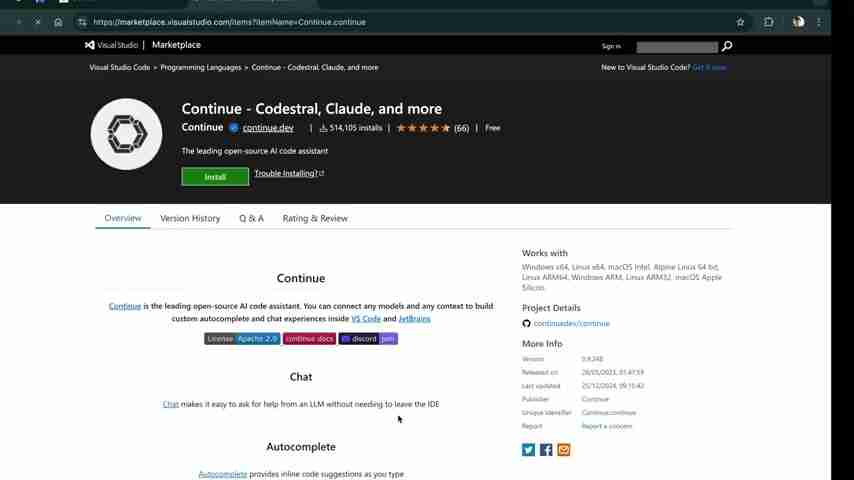
Task: Click the address bar URL
Action: click(229, 22)
